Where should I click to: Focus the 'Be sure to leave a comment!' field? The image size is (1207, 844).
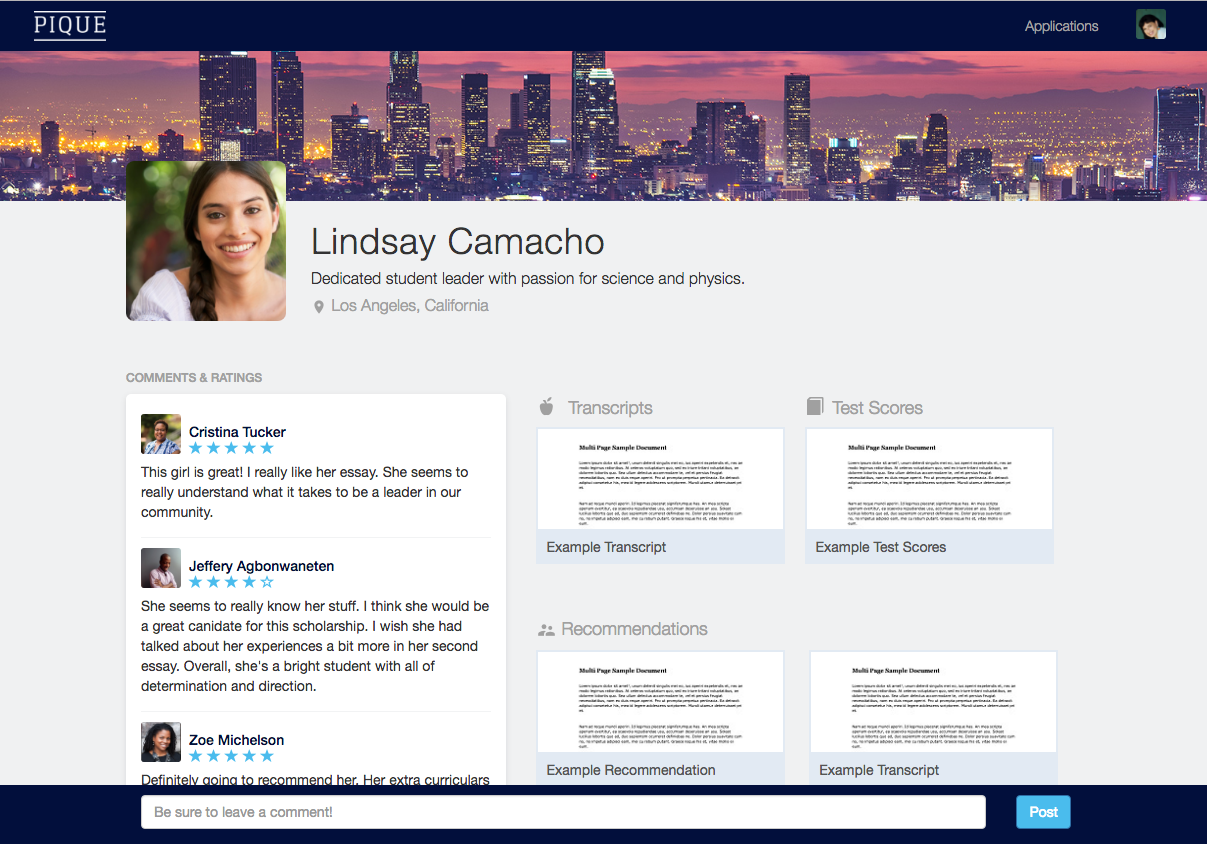(x=563, y=812)
